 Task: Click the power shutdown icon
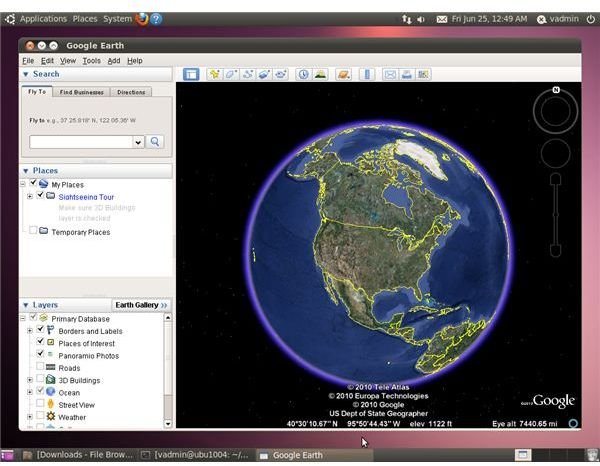click(591, 19)
